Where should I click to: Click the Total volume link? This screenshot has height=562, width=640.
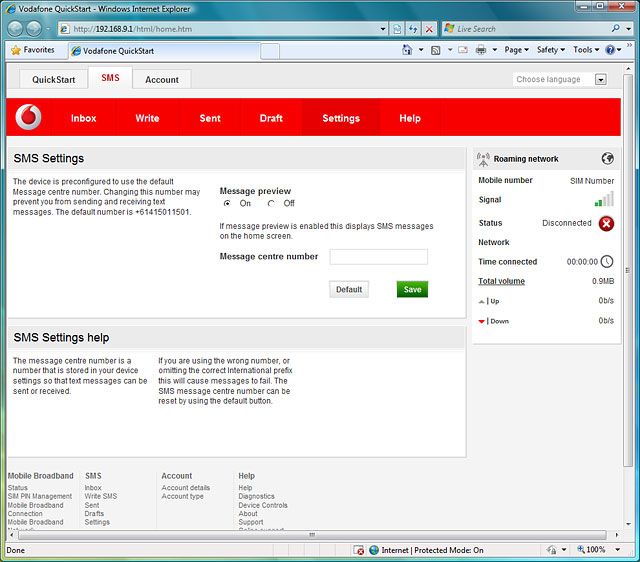pos(501,281)
